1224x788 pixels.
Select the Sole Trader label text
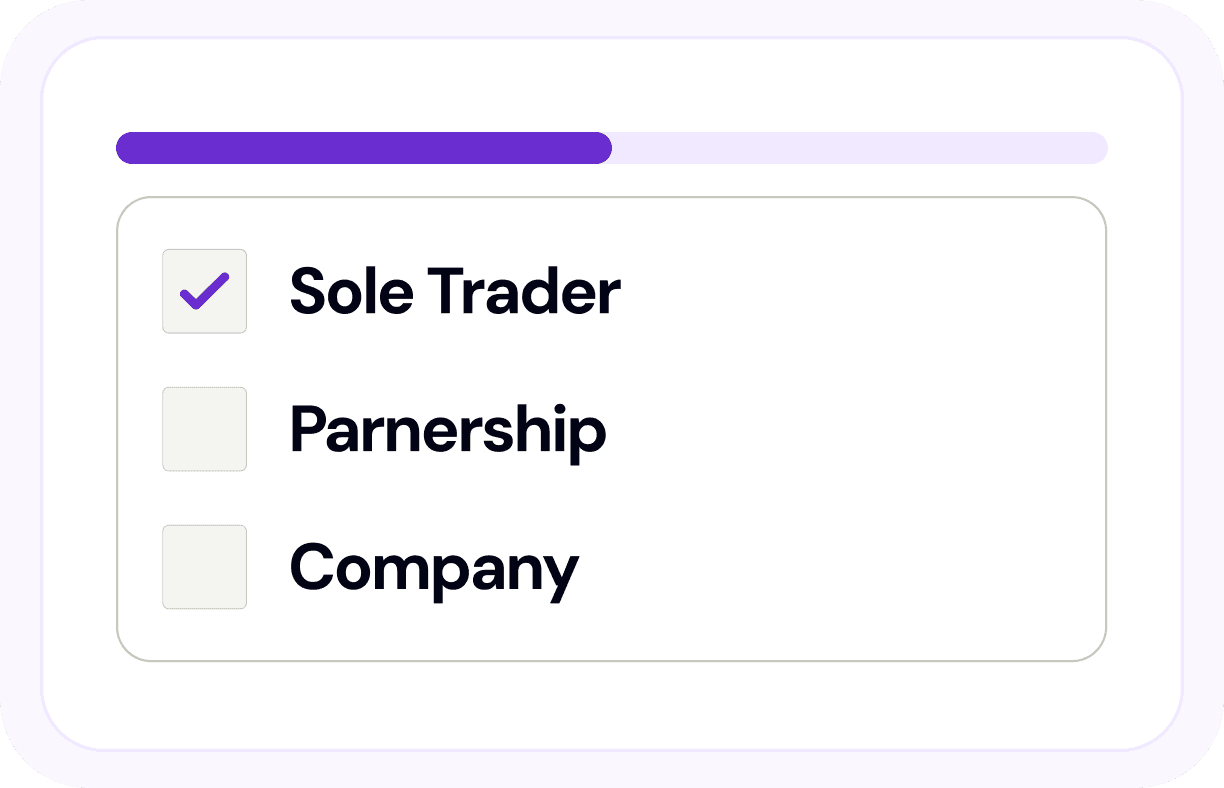pyautogui.click(x=455, y=291)
